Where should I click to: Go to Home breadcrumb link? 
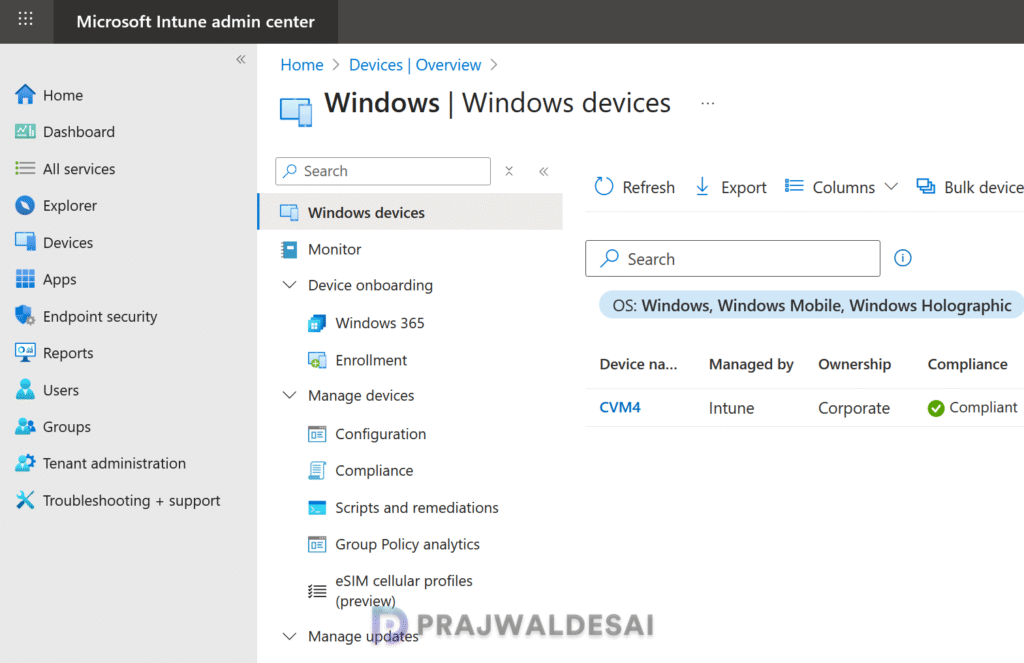click(x=302, y=65)
